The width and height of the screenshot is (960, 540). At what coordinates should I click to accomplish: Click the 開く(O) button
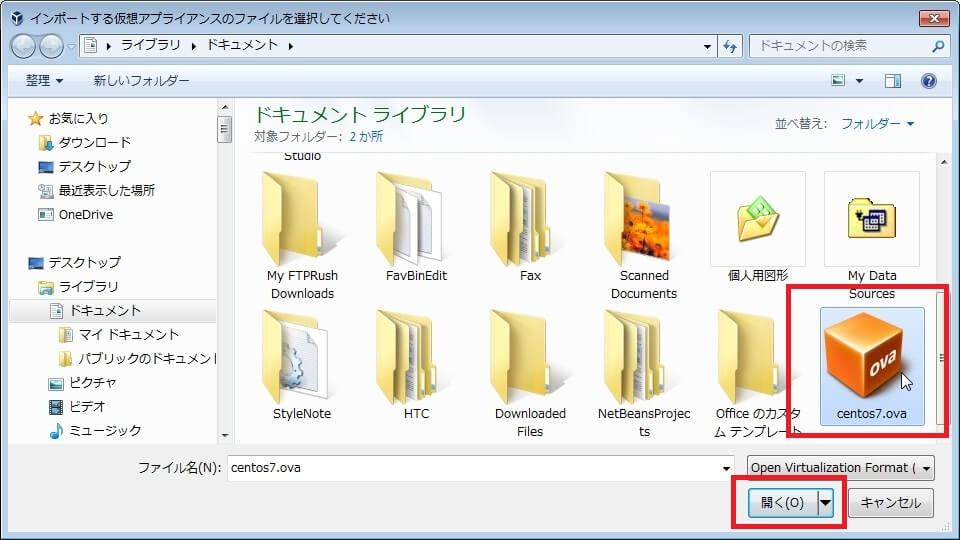(782, 503)
